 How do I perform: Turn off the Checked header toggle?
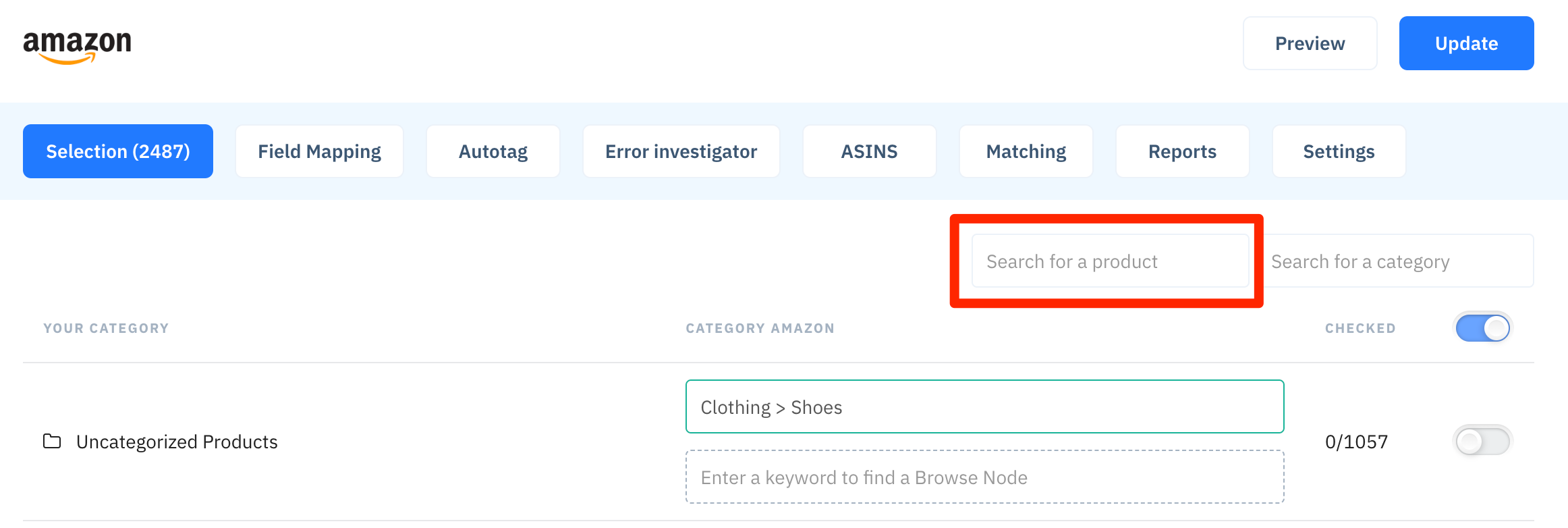1483,328
